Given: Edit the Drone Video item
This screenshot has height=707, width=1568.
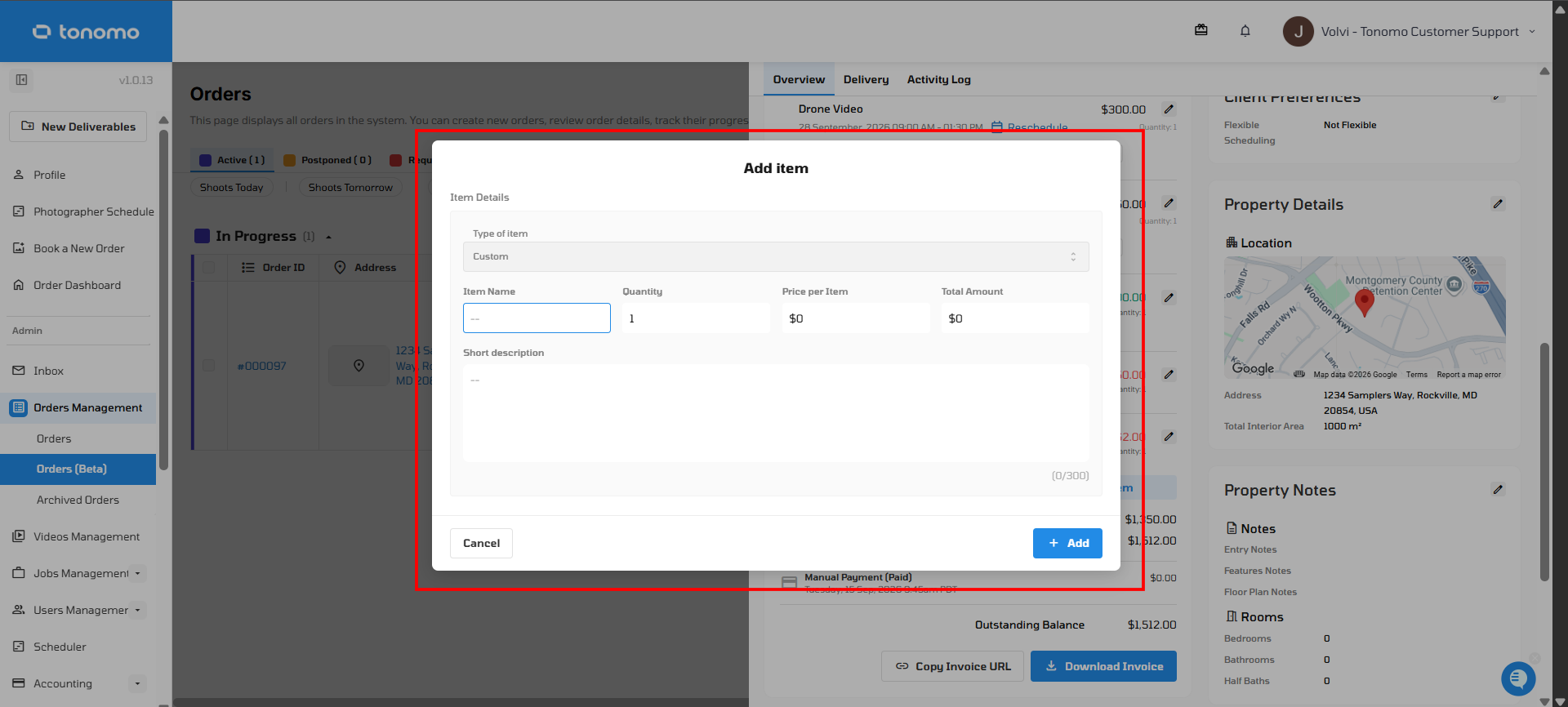Looking at the screenshot, I should click(x=1169, y=109).
